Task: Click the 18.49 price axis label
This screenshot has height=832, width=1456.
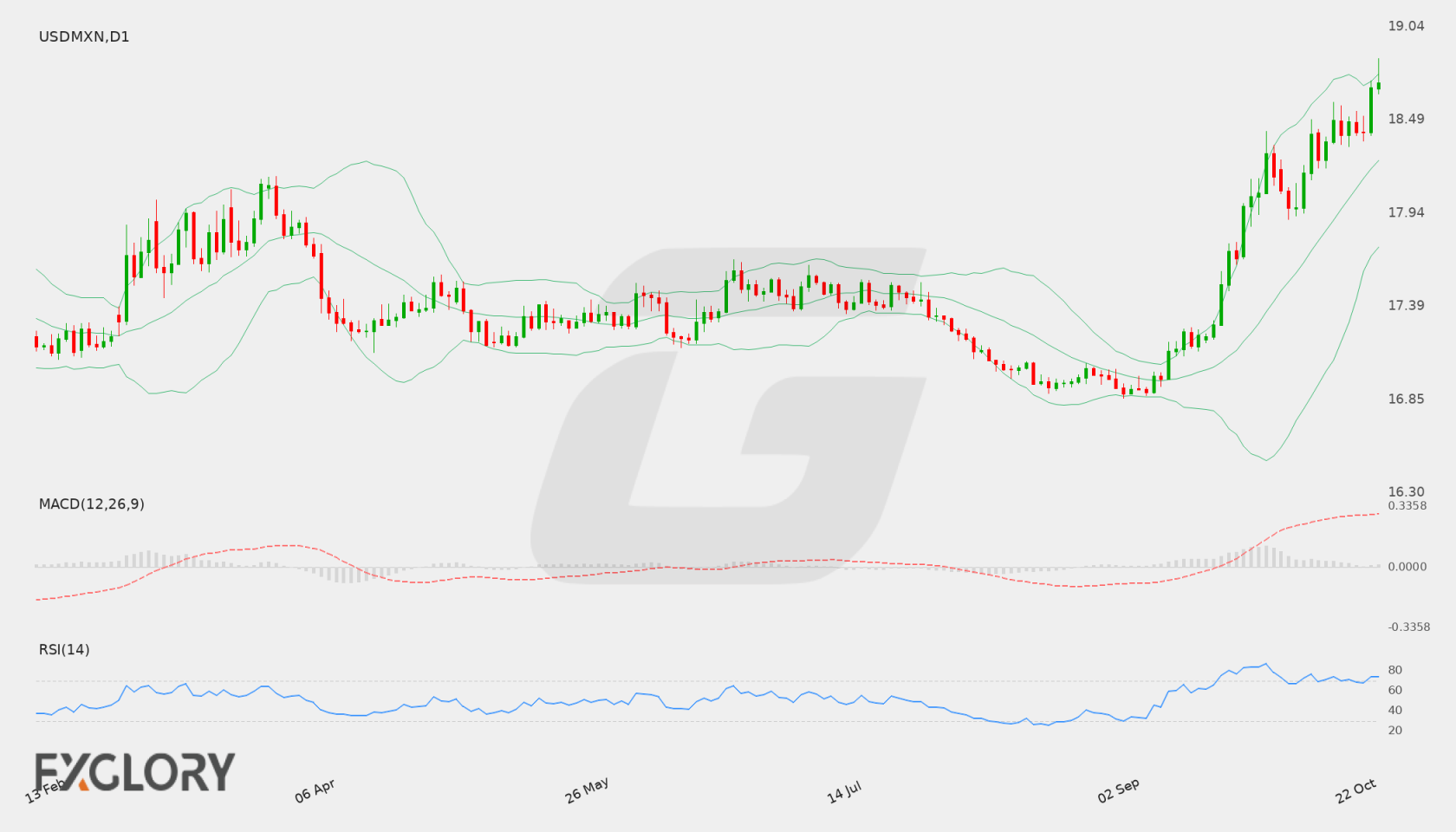Action: tap(1406, 119)
